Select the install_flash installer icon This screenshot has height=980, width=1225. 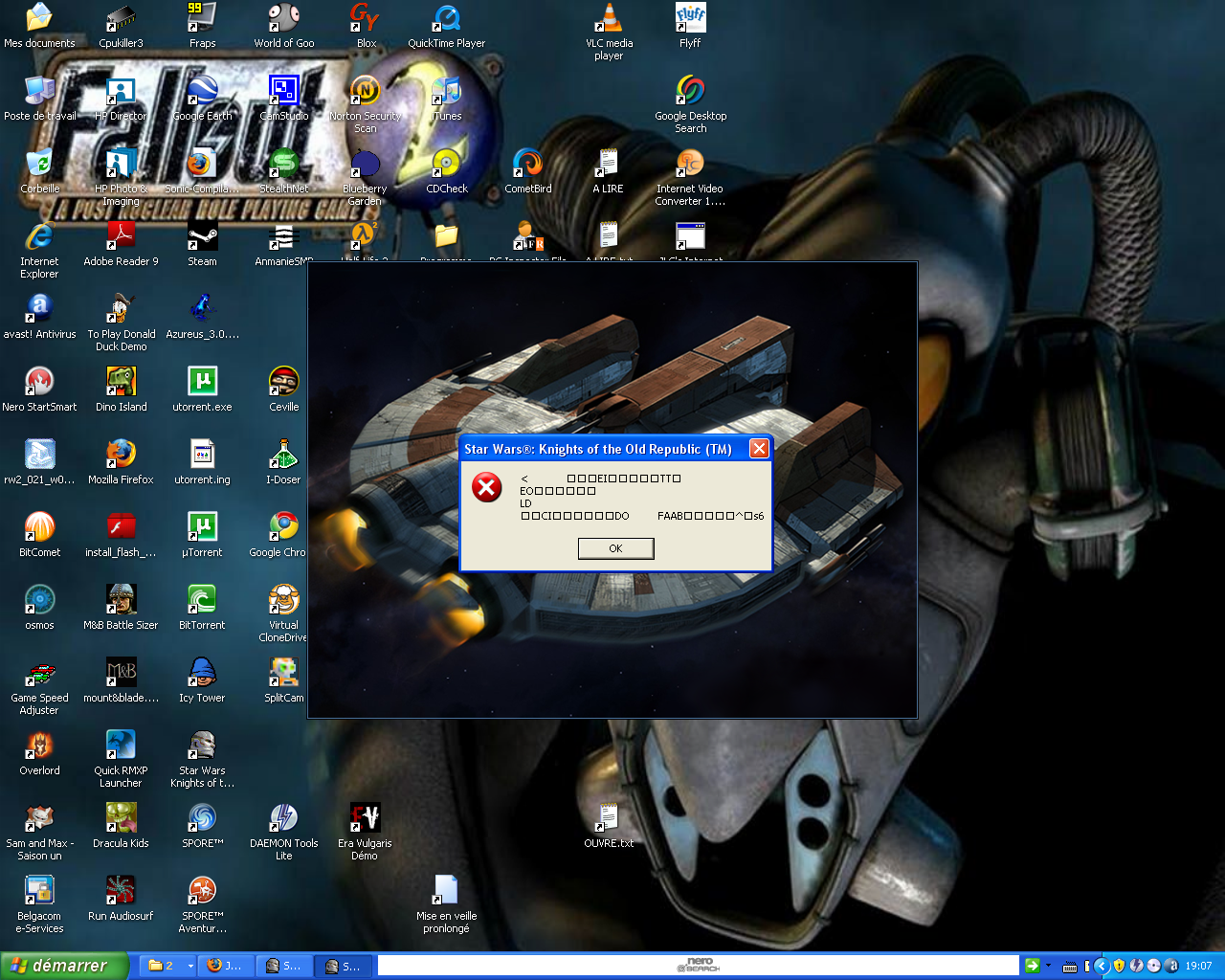121,535
